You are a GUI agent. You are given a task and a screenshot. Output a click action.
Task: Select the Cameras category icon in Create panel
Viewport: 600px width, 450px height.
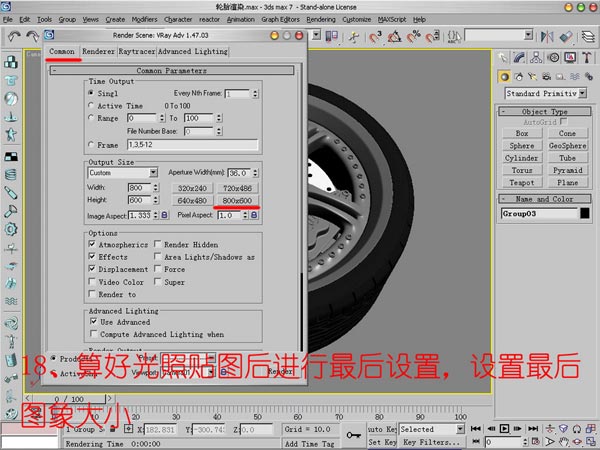[546, 77]
